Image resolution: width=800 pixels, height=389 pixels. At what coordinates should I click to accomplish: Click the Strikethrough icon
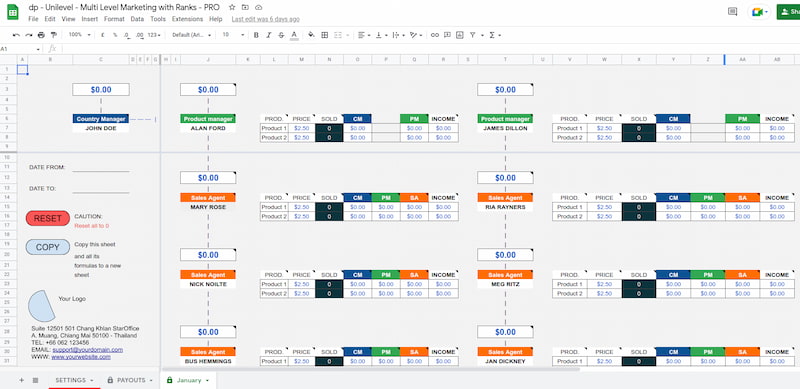[281, 35]
